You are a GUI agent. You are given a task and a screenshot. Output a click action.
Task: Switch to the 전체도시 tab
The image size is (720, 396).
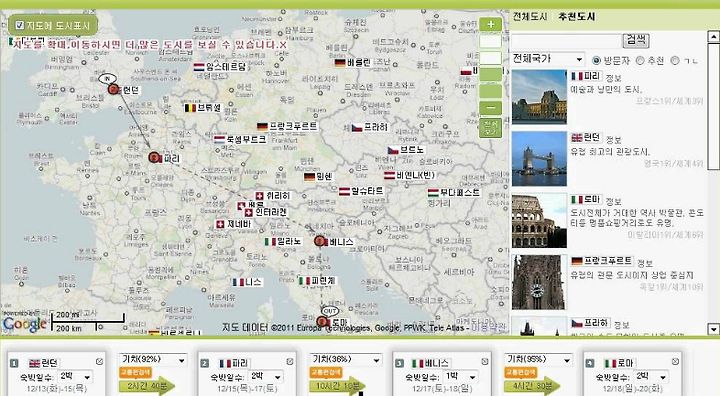click(529, 17)
